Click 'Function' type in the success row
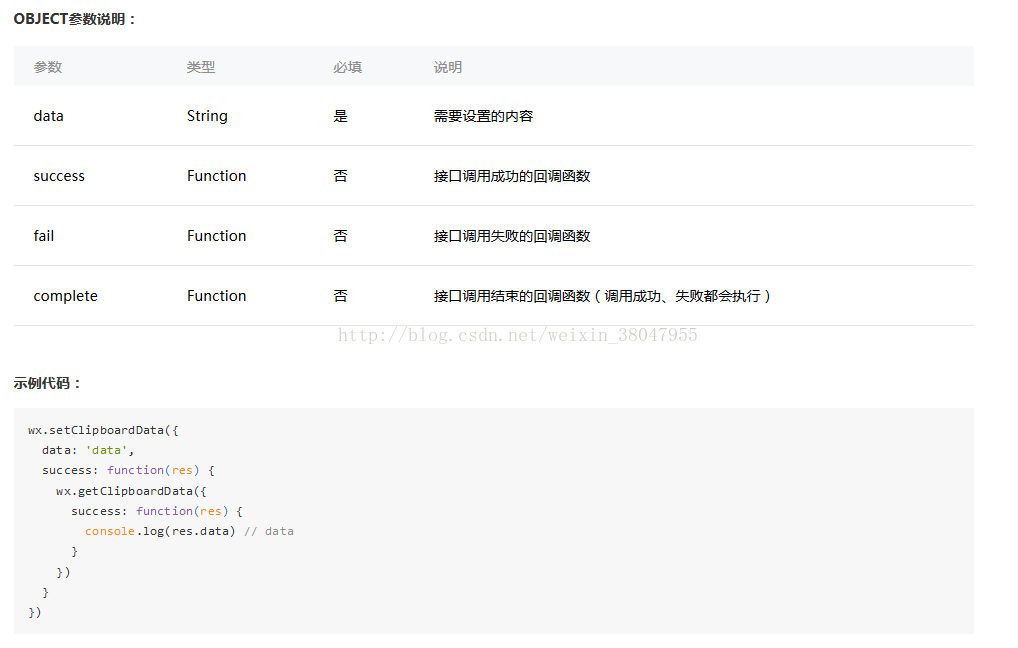Screen dimensions: 1018x648 pyautogui.click(x=217, y=176)
